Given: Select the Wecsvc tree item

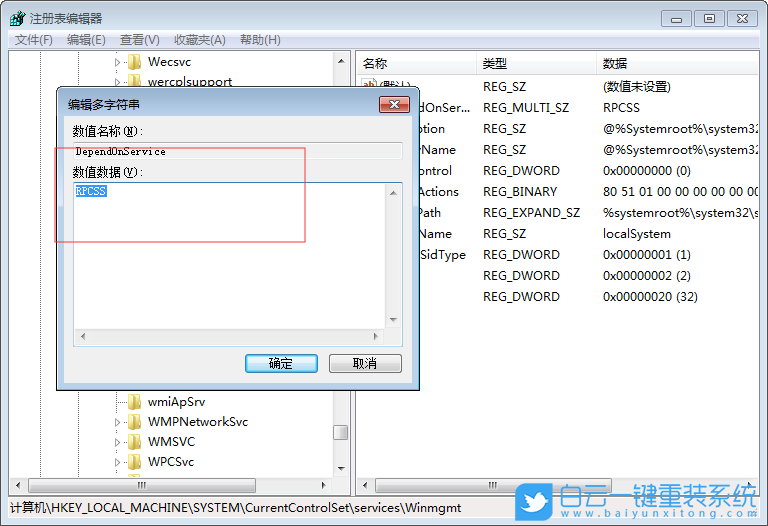Looking at the screenshot, I should pyautogui.click(x=169, y=62).
